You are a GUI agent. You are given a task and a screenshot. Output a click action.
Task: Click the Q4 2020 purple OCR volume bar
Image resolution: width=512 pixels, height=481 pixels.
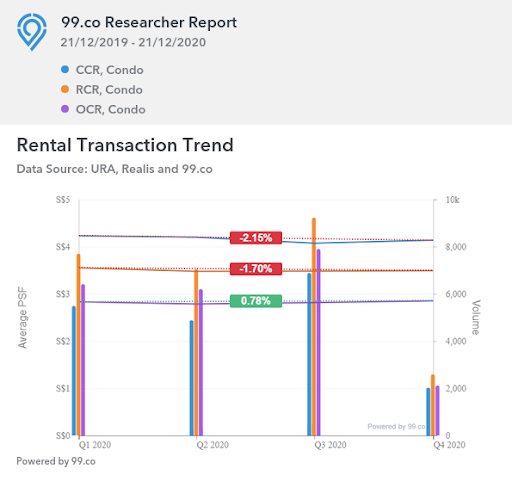pos(438,411)
